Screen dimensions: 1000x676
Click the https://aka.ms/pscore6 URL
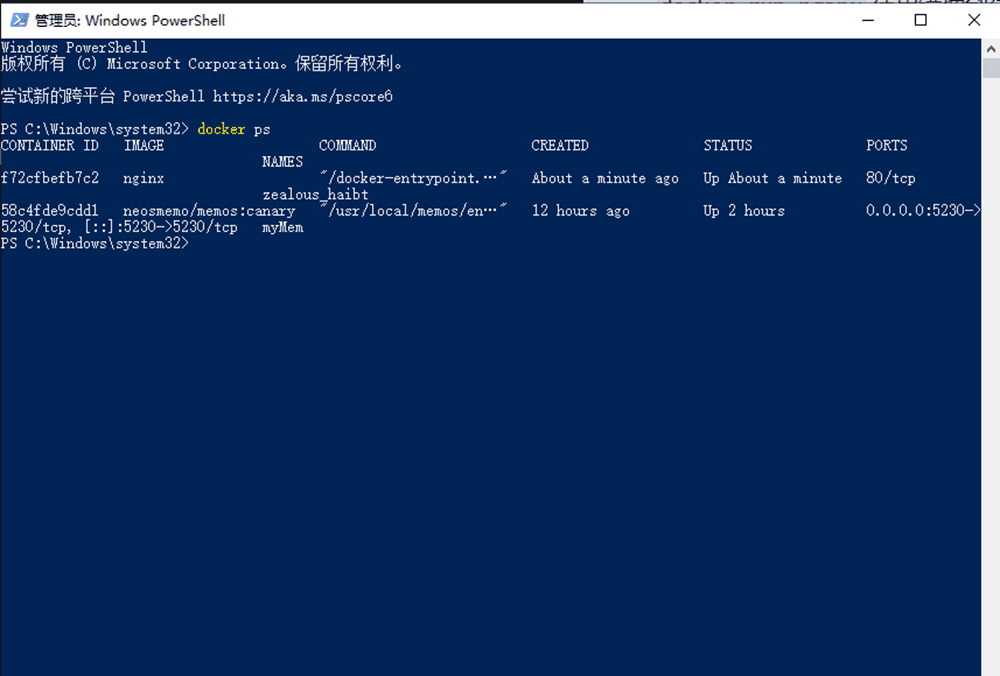(x=302, y=97)
